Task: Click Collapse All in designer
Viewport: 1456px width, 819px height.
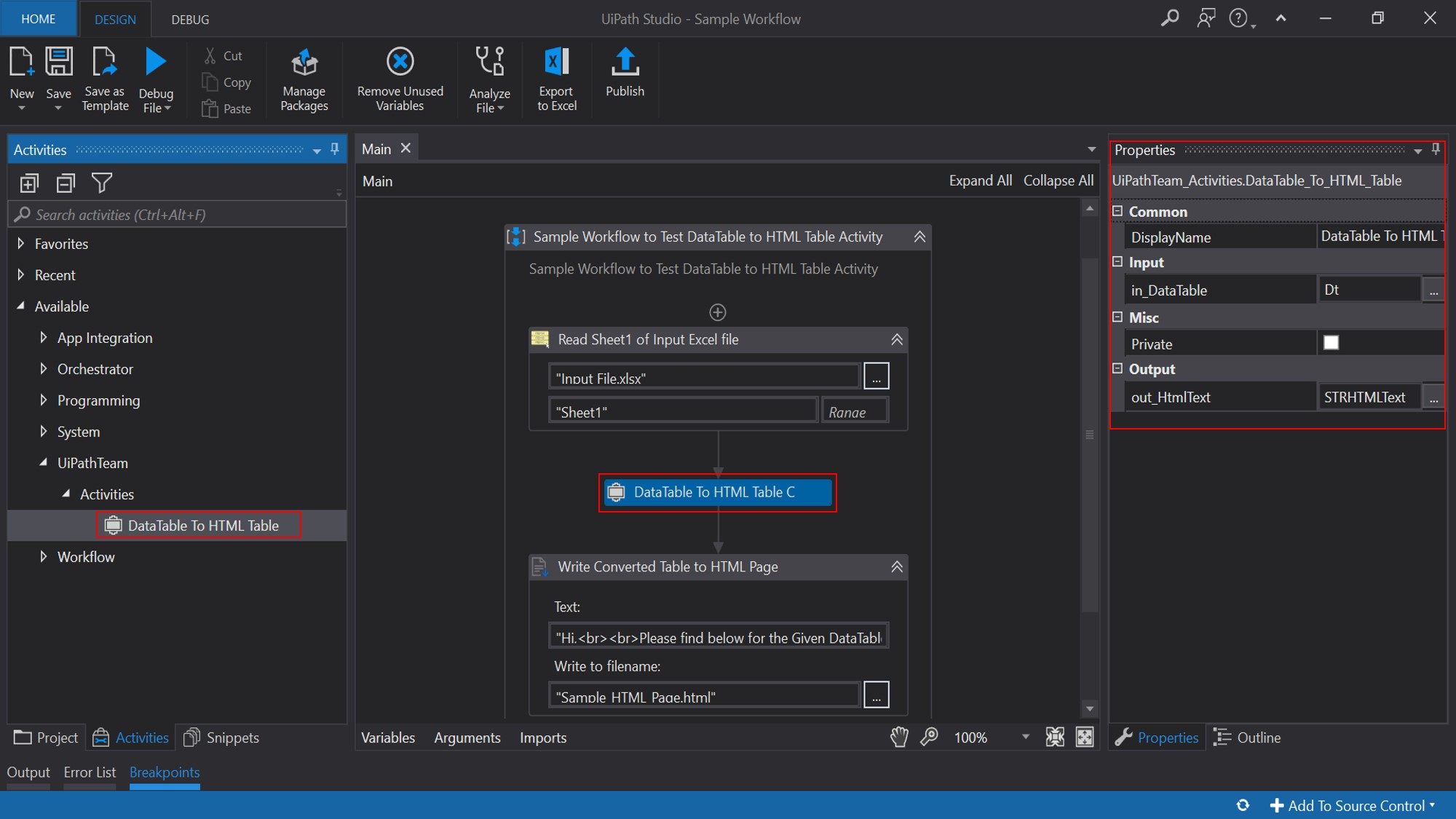Action: (1058, 181)
